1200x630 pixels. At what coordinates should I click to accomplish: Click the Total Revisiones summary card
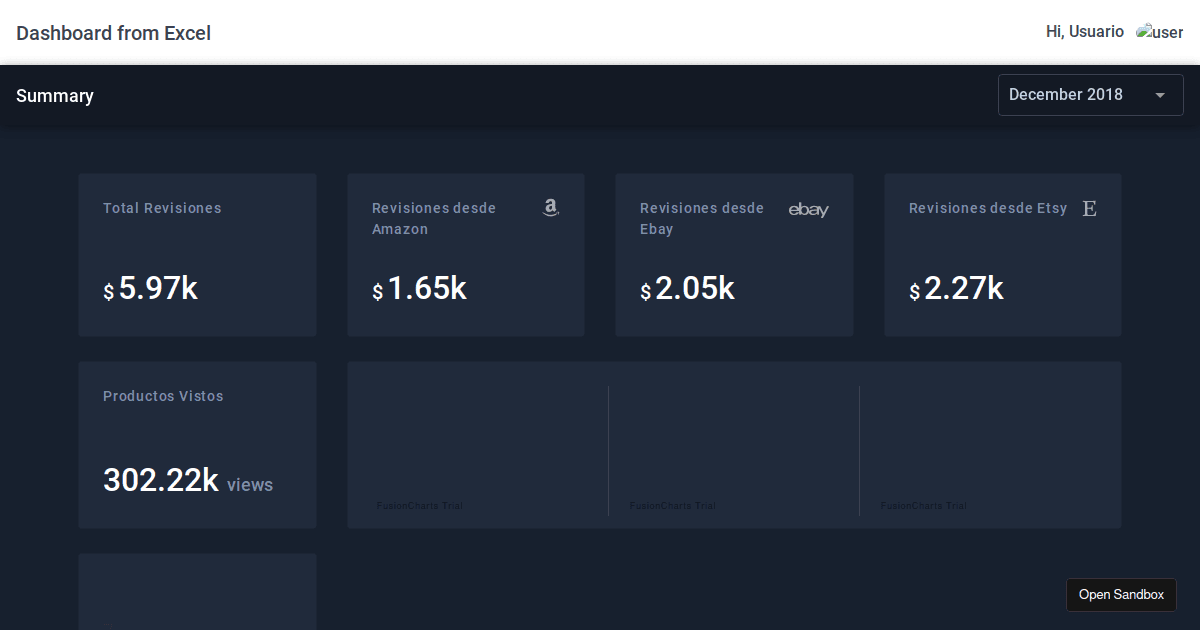197,253
